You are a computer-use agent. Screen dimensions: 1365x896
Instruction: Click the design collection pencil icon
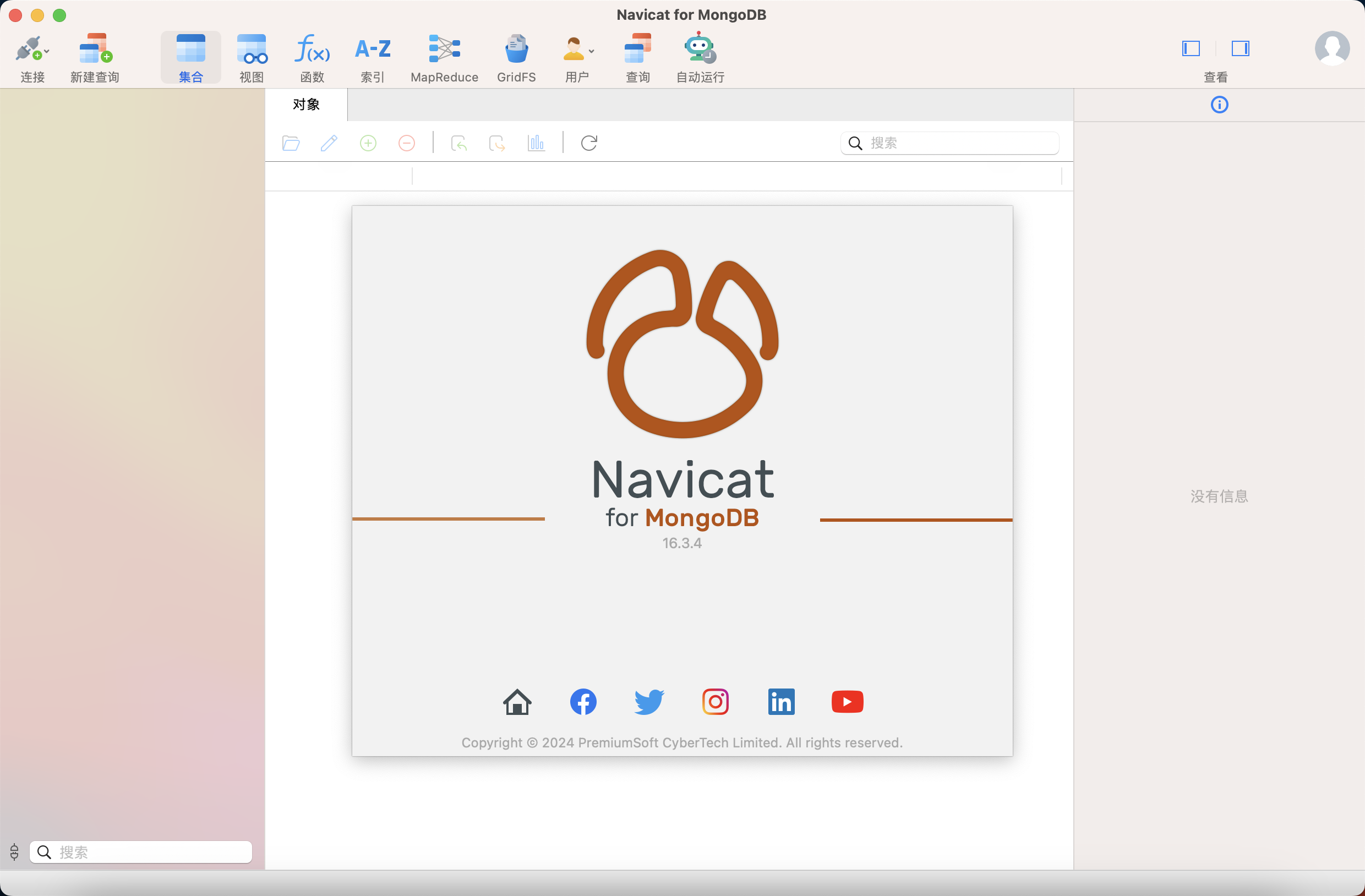[x=329, y=143]
